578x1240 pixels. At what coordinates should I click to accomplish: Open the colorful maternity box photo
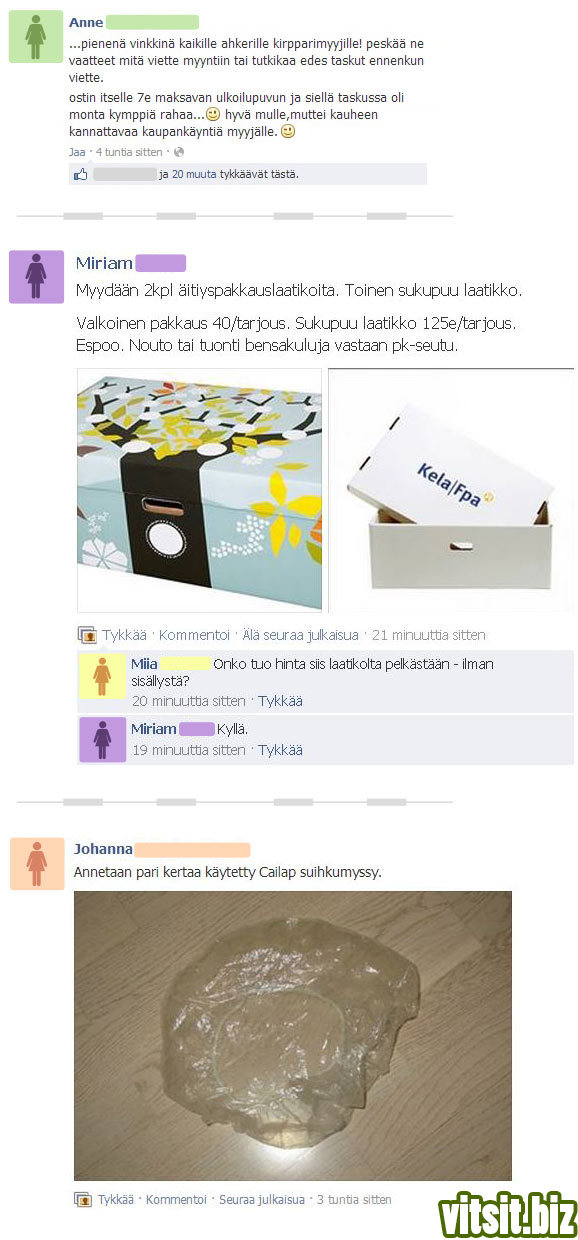pyautogui.click(x=200, y=490)
